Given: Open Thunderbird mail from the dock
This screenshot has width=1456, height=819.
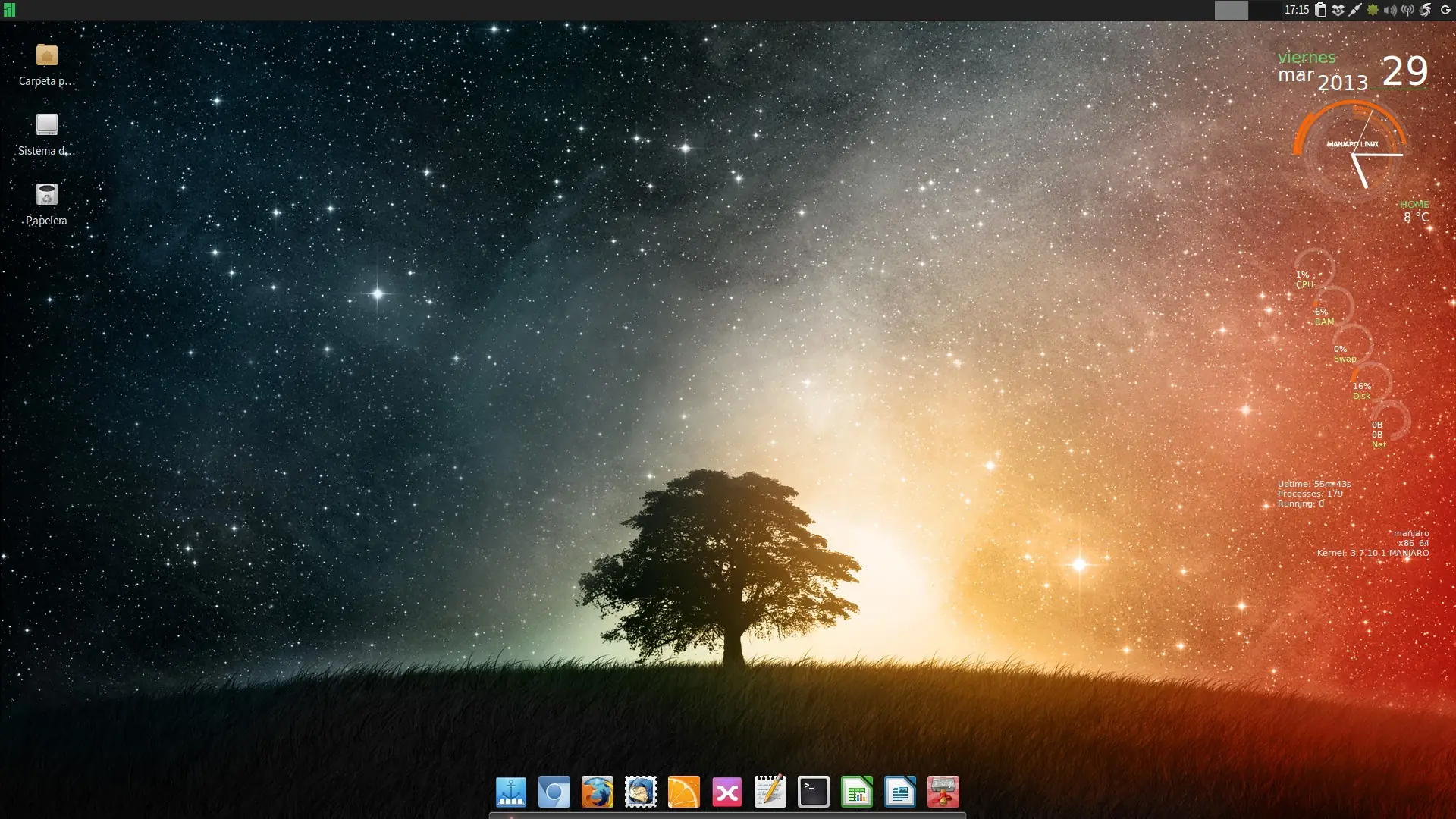Looking at the screenshot, I should 641,792.
